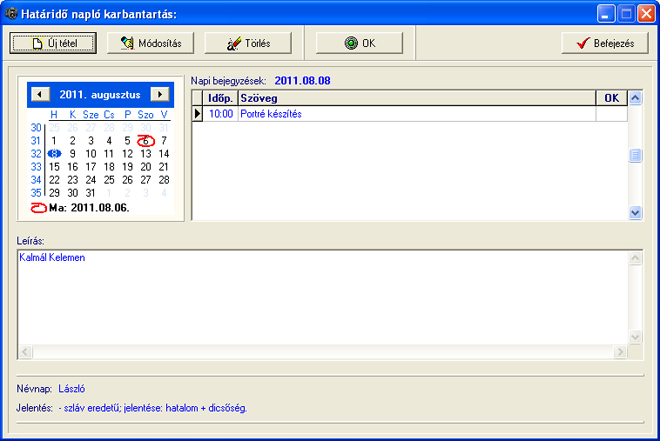Select August 19 in the calendar

click(x=128, y=167)
